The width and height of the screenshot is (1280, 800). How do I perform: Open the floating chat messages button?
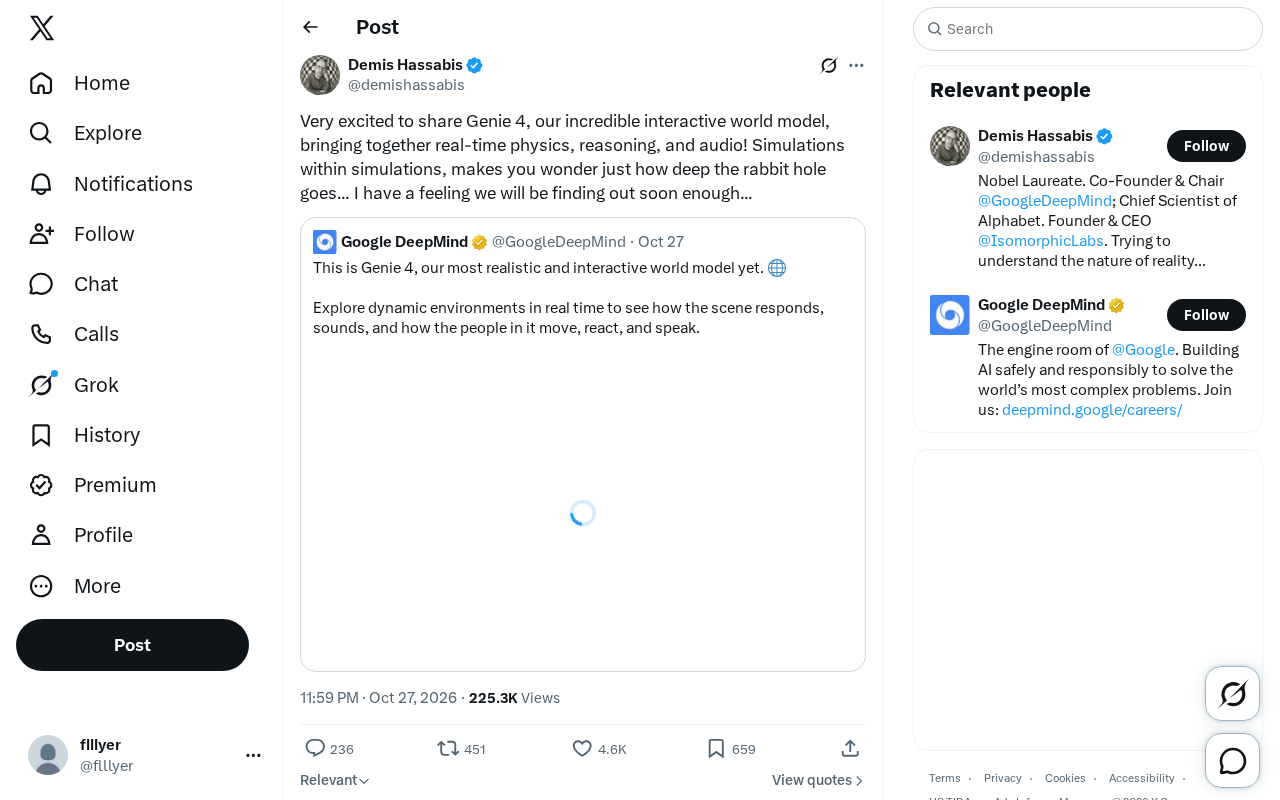click(x=1233, y=761)
